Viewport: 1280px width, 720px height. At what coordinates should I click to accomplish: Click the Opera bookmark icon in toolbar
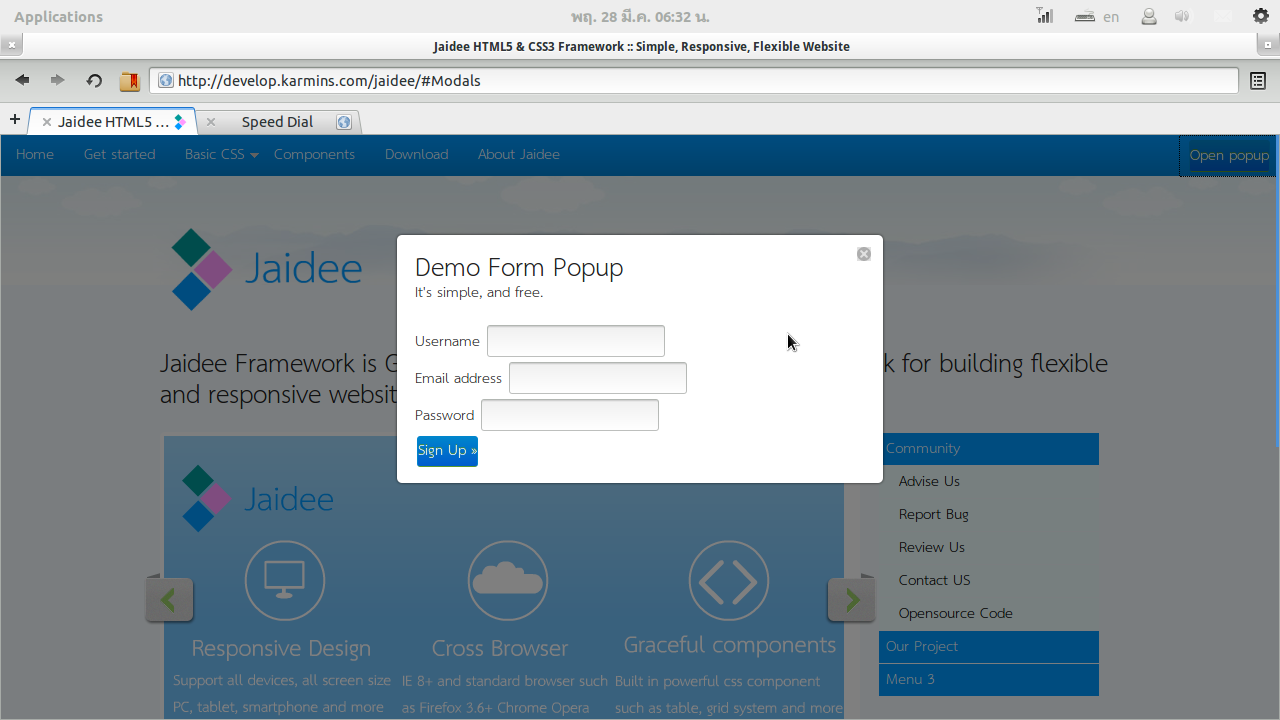click(x=129, y=80)
